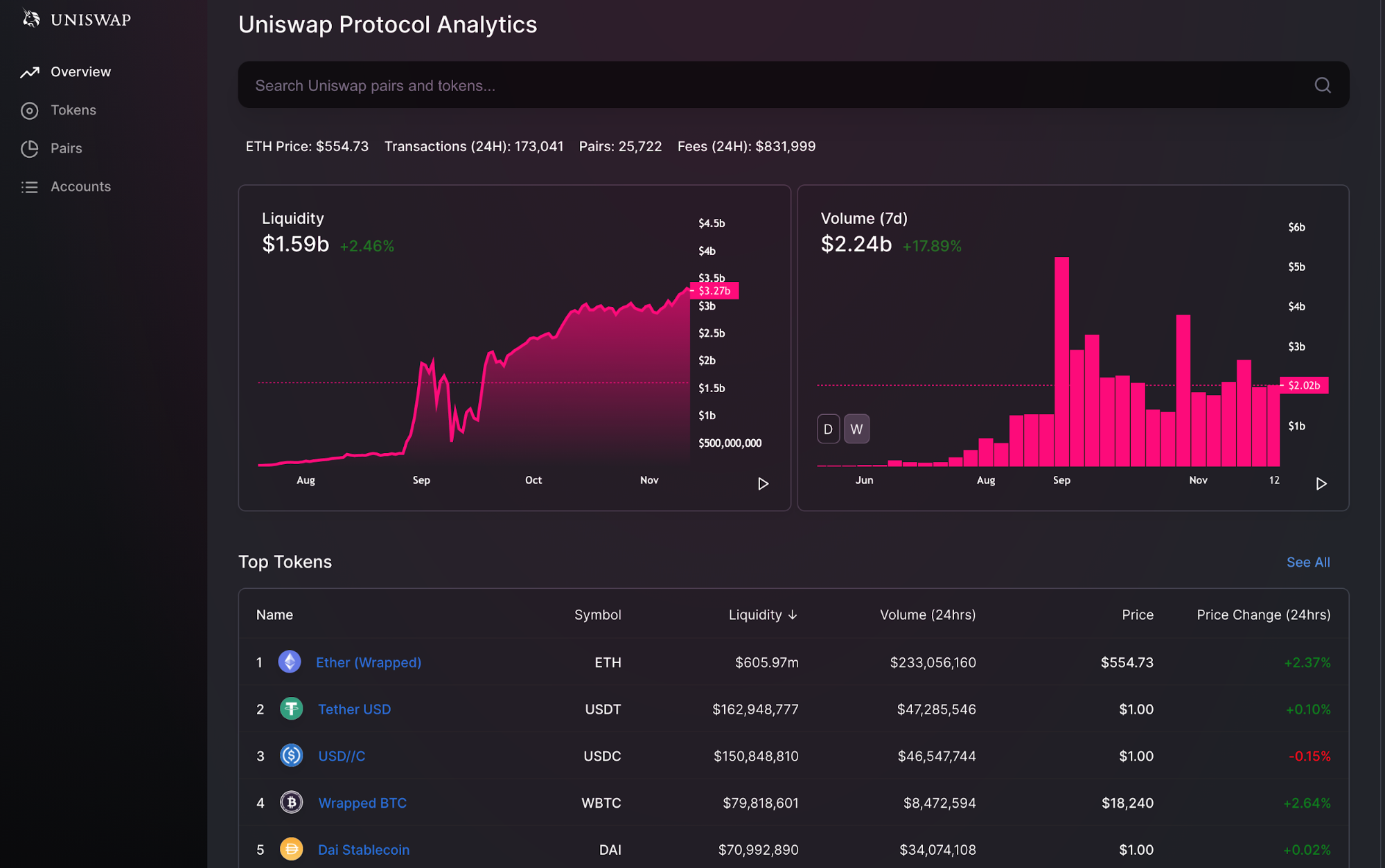Focus the Uniswap pairs and tokens search field
The height and width of the screenshot is (868, 1385).
click(793, 85)
